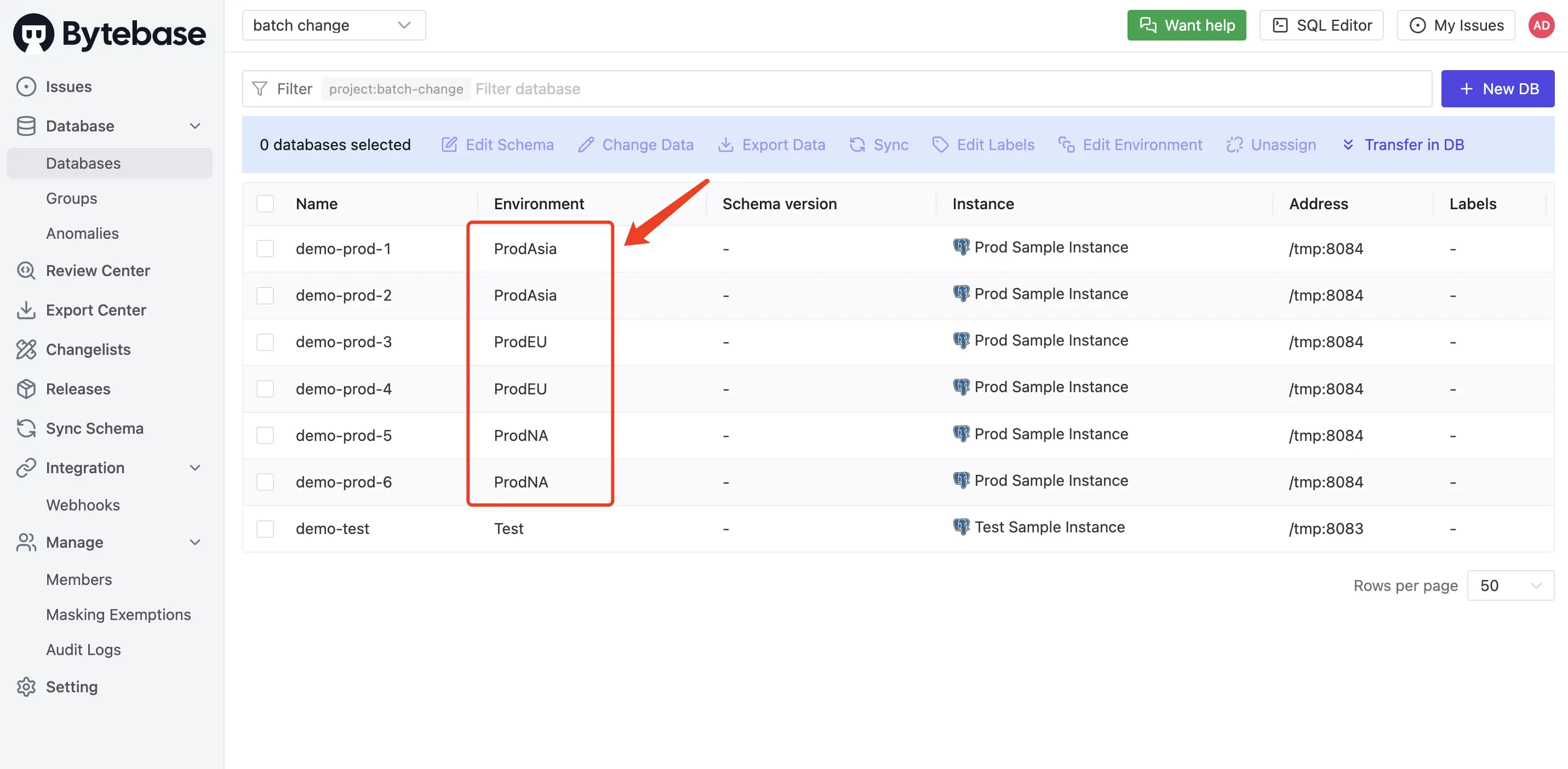The height and width of the screenshot is (769, 1568).
Task: Click the Review Center magnifier icon
Action: pyautogui.click(x=26, y=270)
